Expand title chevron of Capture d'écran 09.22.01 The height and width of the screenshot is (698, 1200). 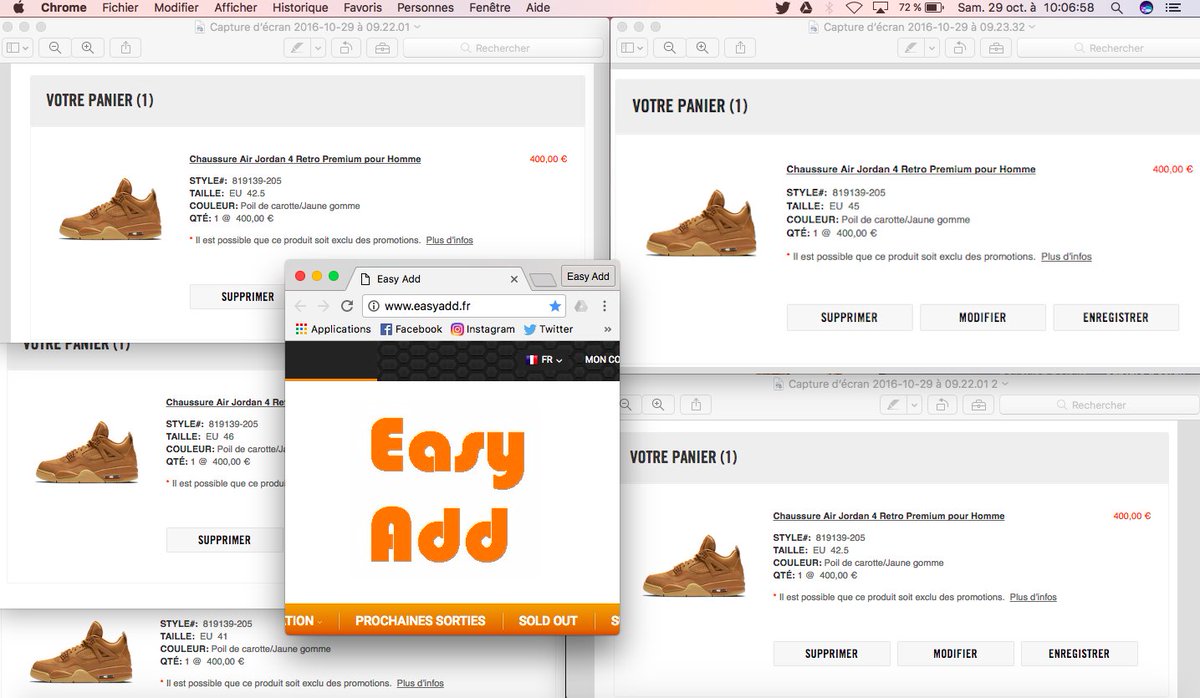[417, 27]
